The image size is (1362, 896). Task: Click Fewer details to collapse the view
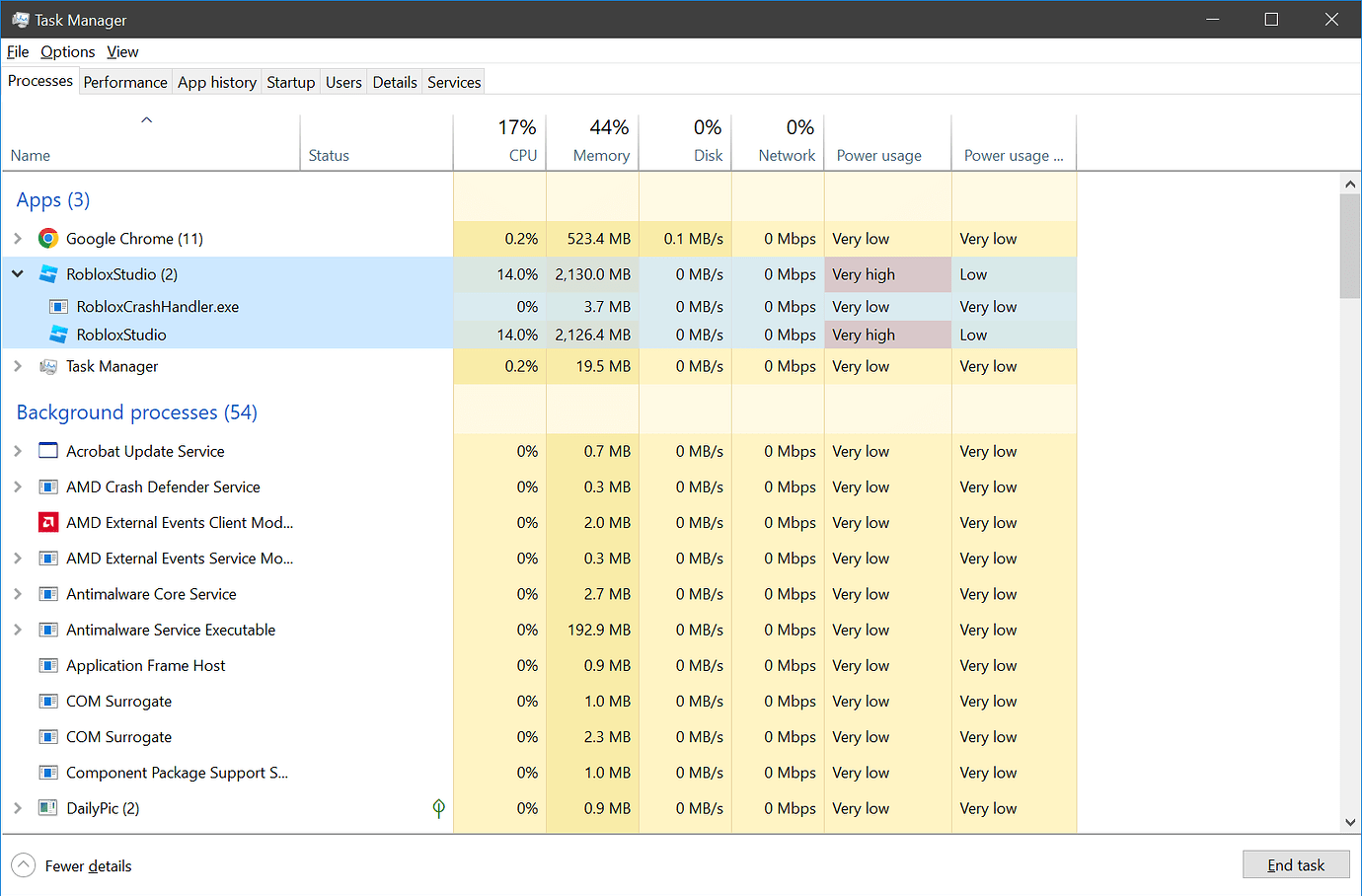(87, 865)
